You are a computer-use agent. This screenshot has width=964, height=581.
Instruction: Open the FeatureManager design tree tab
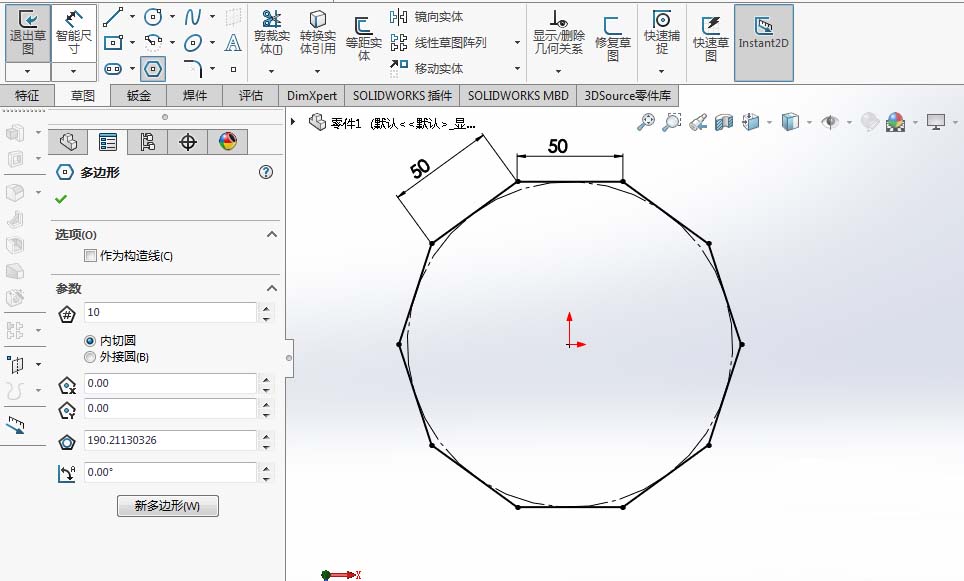[69, 142]
